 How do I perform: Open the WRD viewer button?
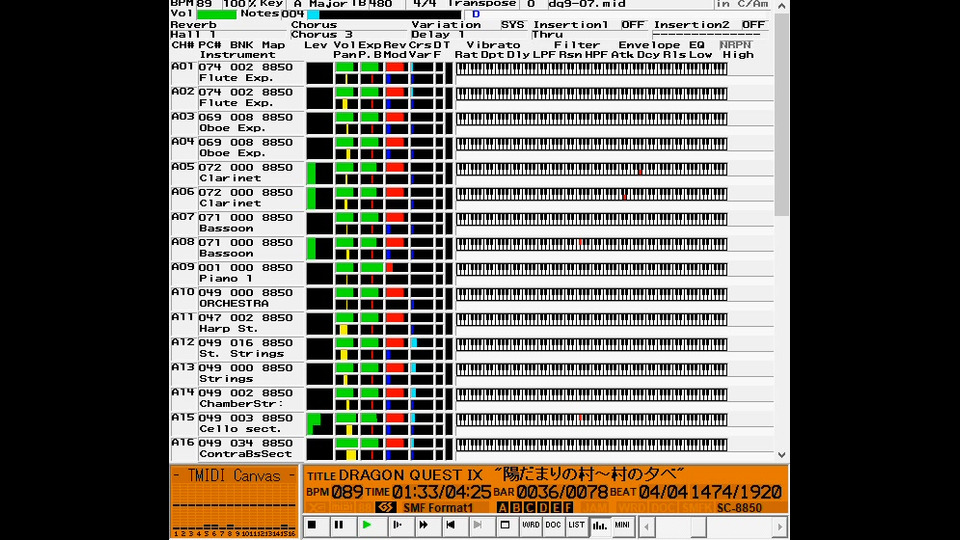click(530, 525)
